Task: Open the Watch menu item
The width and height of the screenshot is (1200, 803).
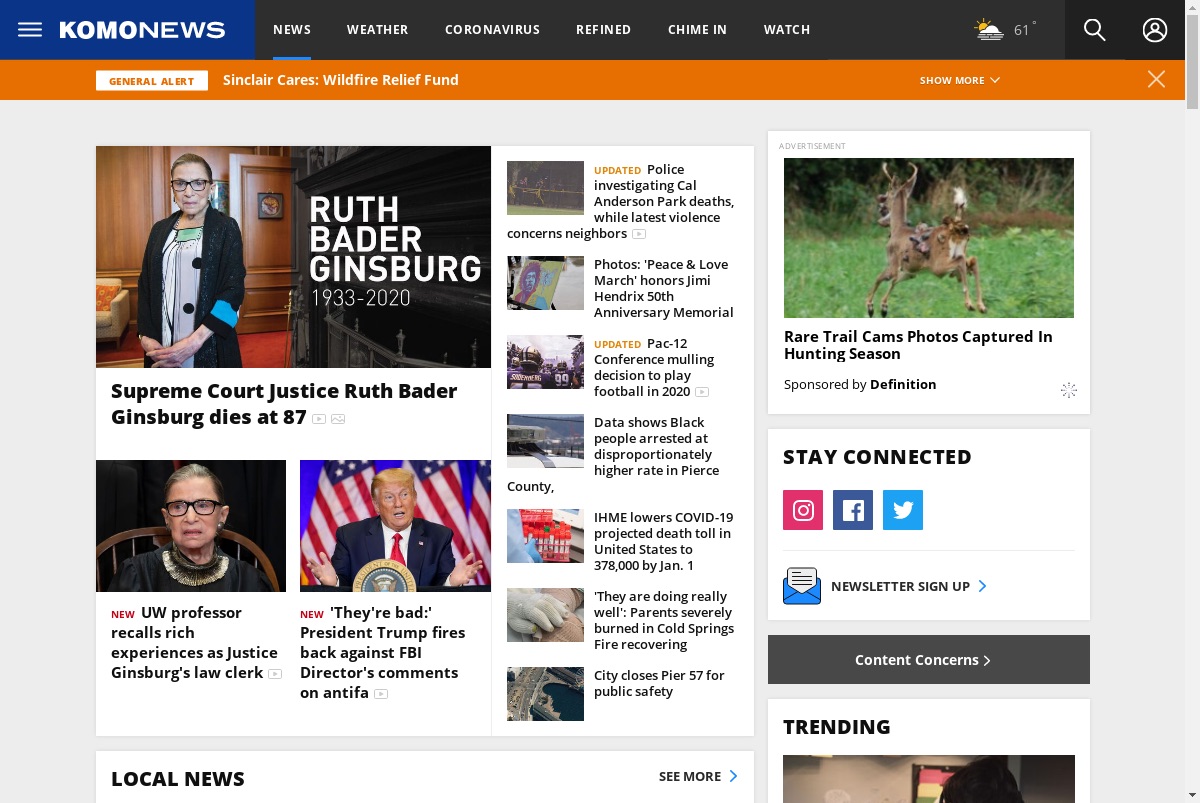Action: 787,30
